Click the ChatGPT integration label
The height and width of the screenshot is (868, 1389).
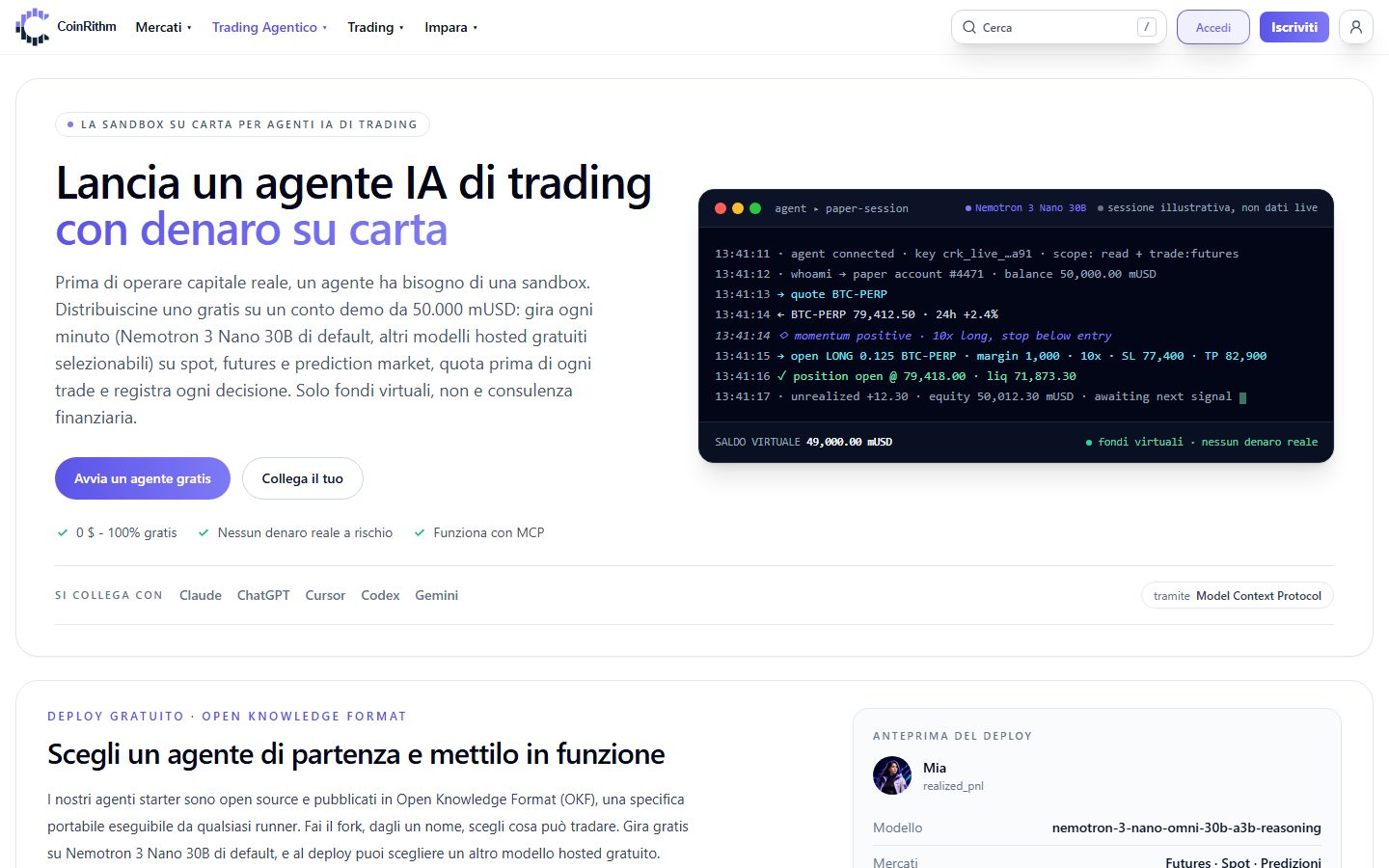[263, 595]
